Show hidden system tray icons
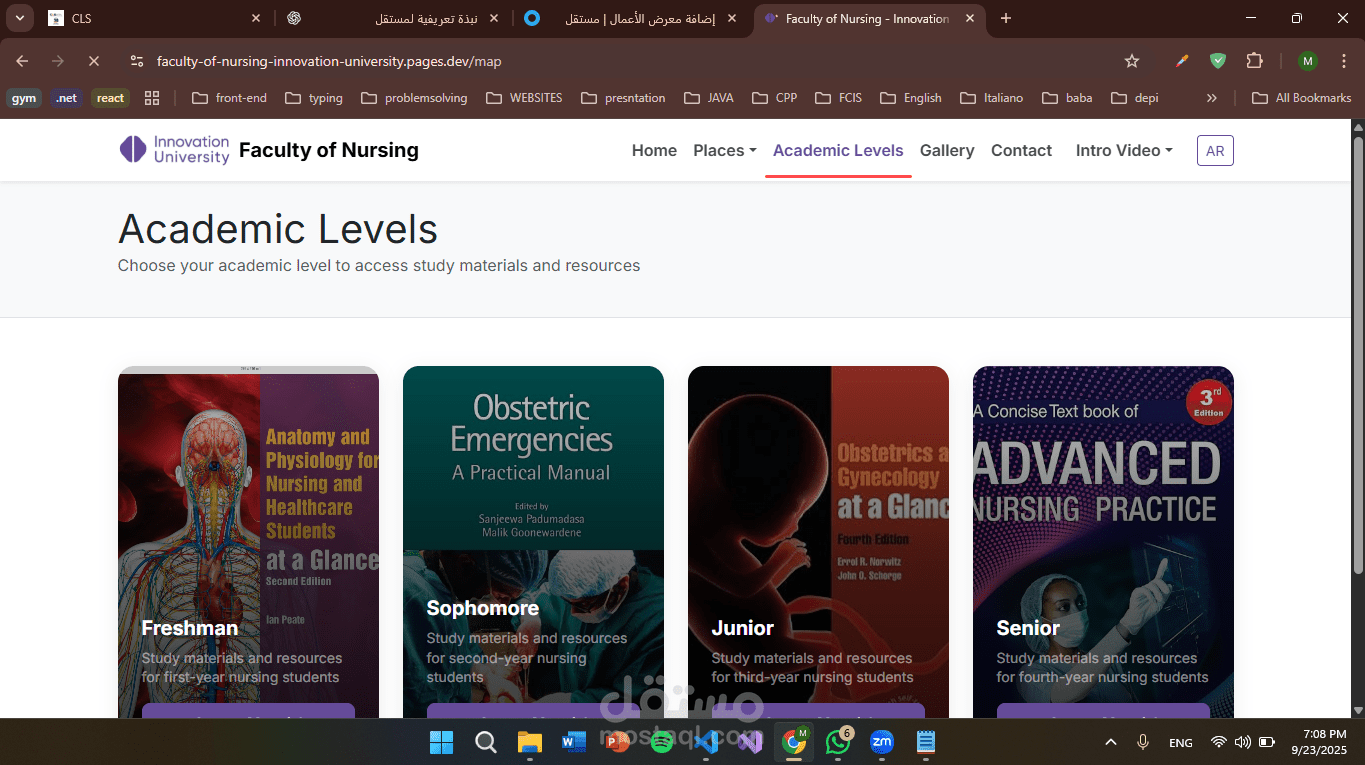Image resolution: width=1365 pixels, height=765 pixels. coord(1110,742)
